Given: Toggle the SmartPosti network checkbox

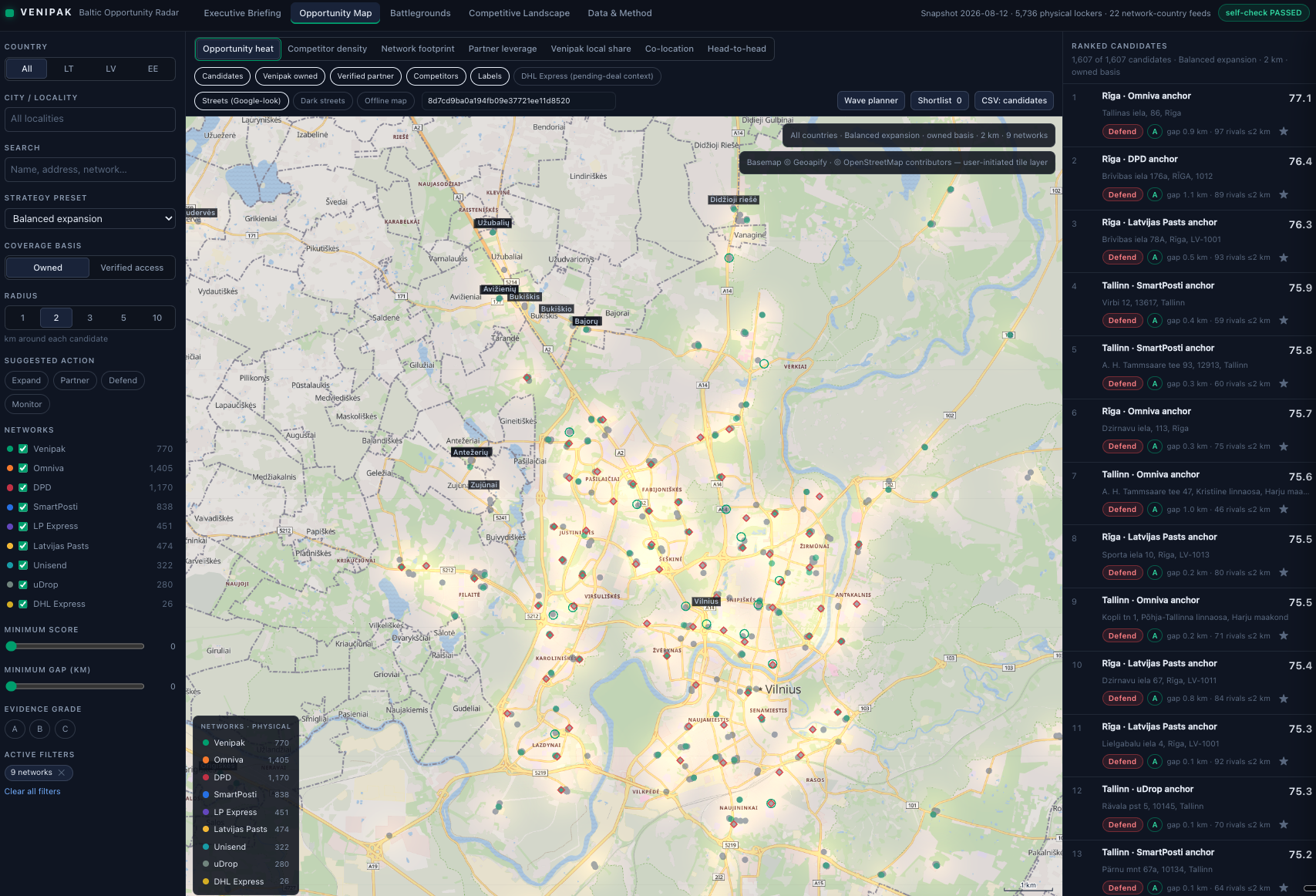Looking at the screenshot, I should click(x=23, y=507).
